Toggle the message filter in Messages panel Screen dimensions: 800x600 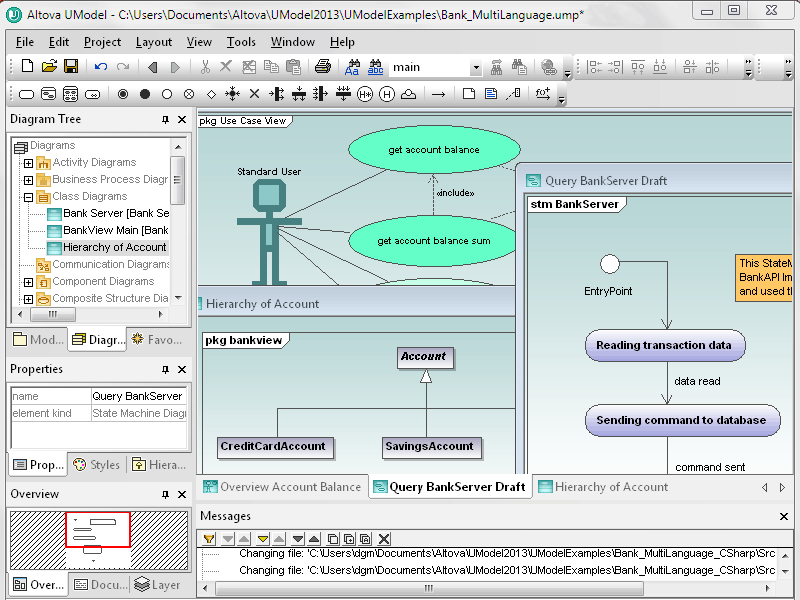point(209,538)
